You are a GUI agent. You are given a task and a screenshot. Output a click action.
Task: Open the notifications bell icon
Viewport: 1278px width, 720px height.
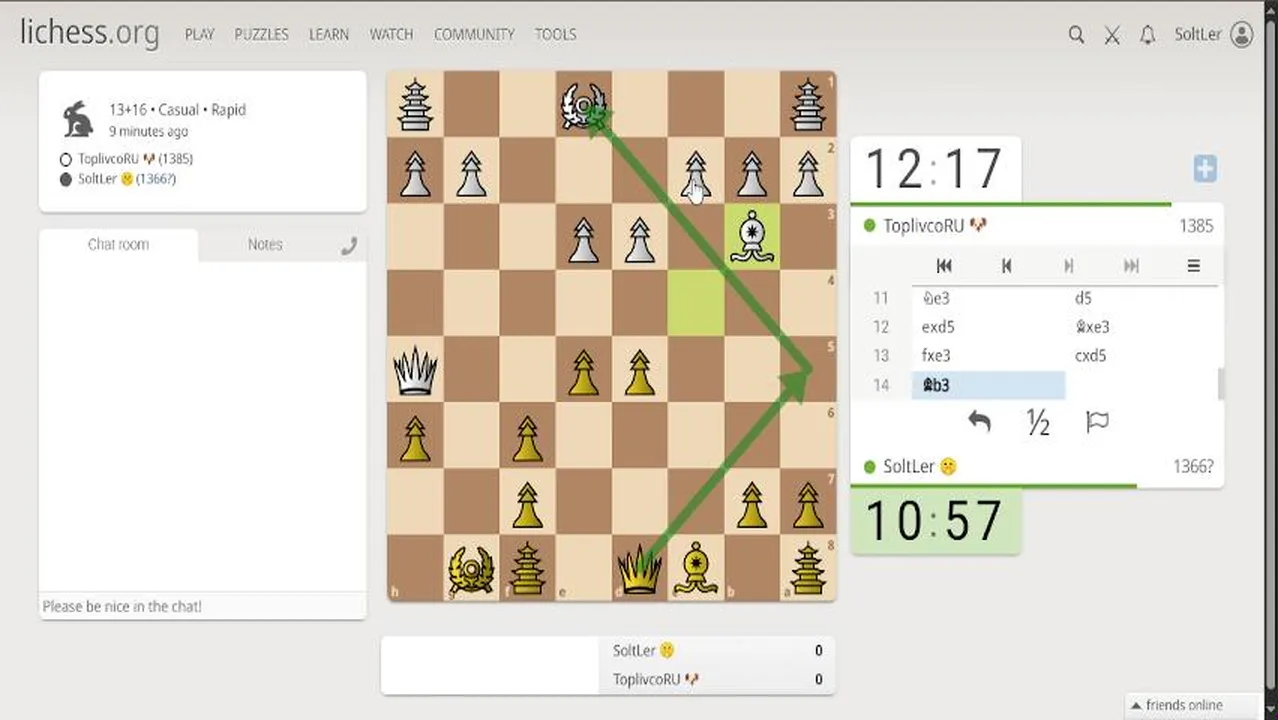coord(1147,34)
